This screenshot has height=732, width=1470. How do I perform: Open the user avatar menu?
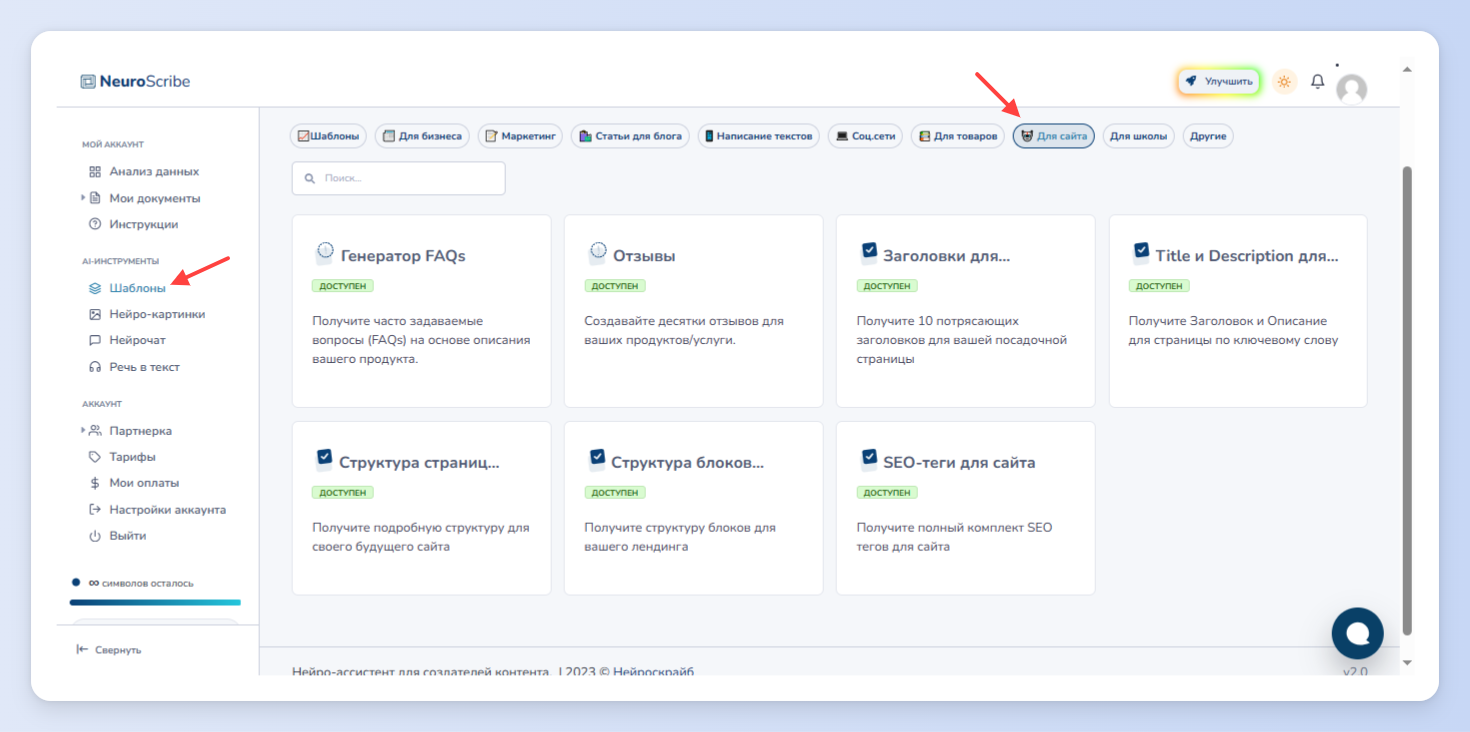coord(1352,89)
